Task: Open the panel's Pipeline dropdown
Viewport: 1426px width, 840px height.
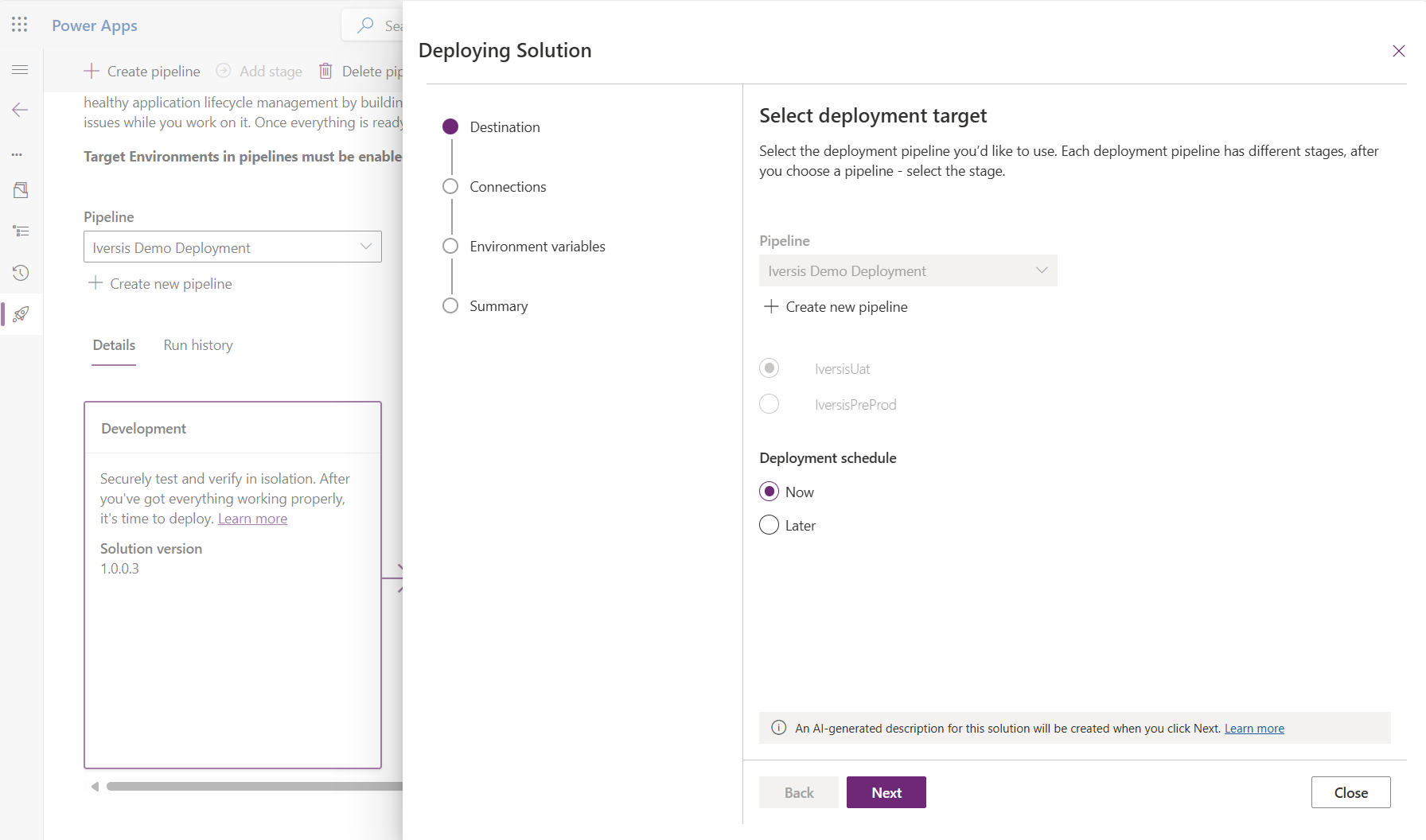Action: pyautogui.click(x=908, y=270)
